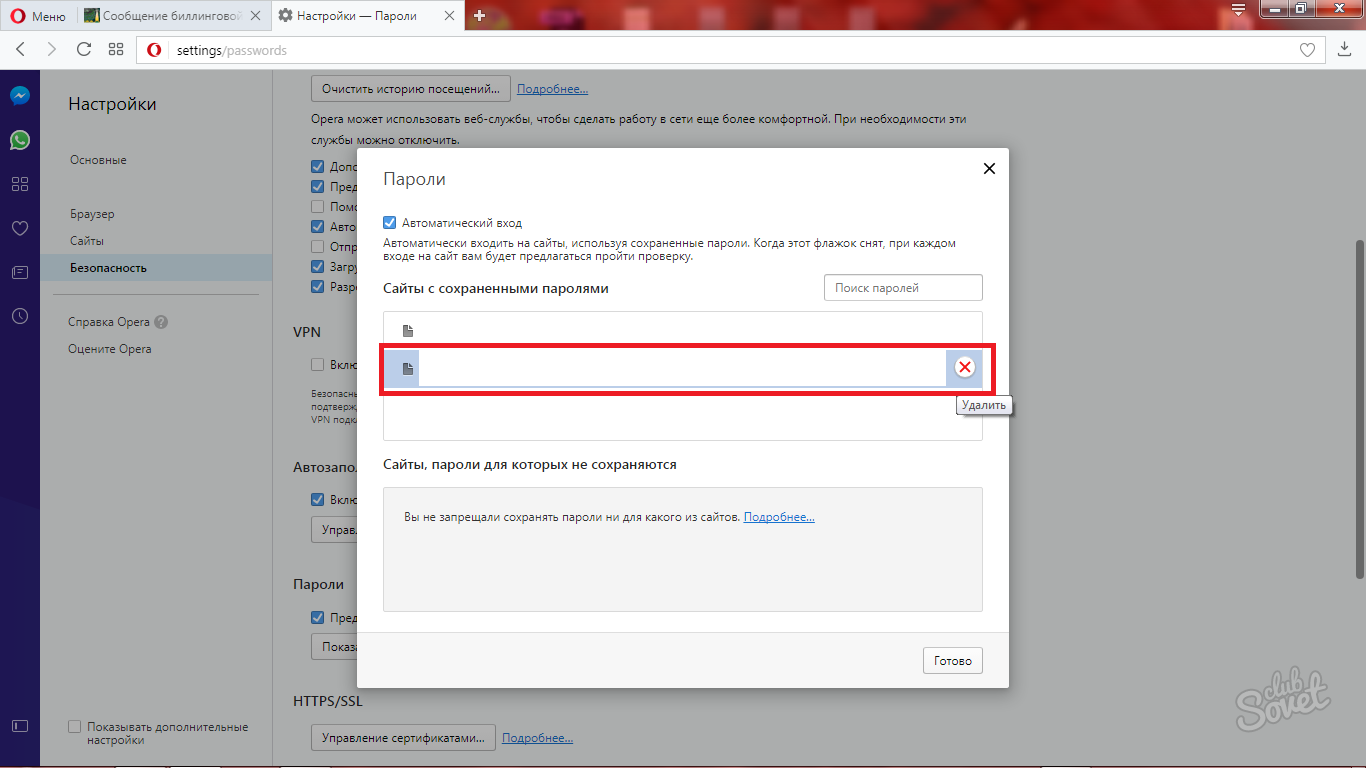This screenshot has height=768, width=1366.
Task: Open the Браузер settings section
Action: (92, 214)
